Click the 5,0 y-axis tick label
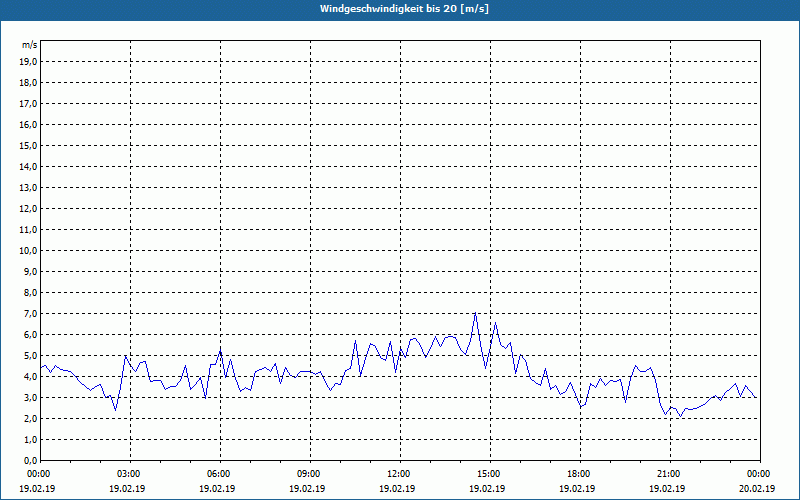800x500 pixels. point(31,356)
